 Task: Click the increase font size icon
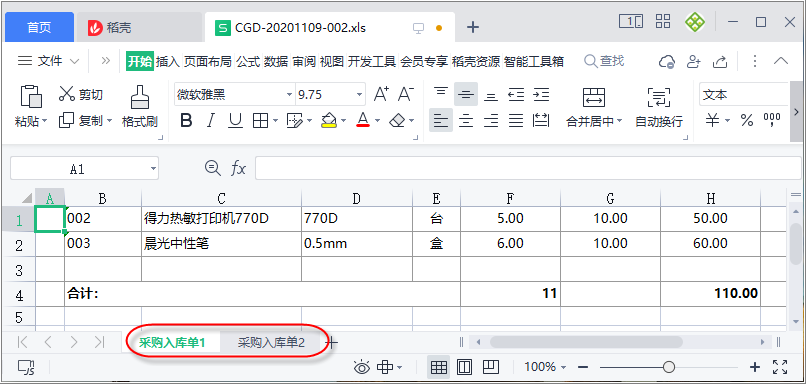[x=381, y=94]
